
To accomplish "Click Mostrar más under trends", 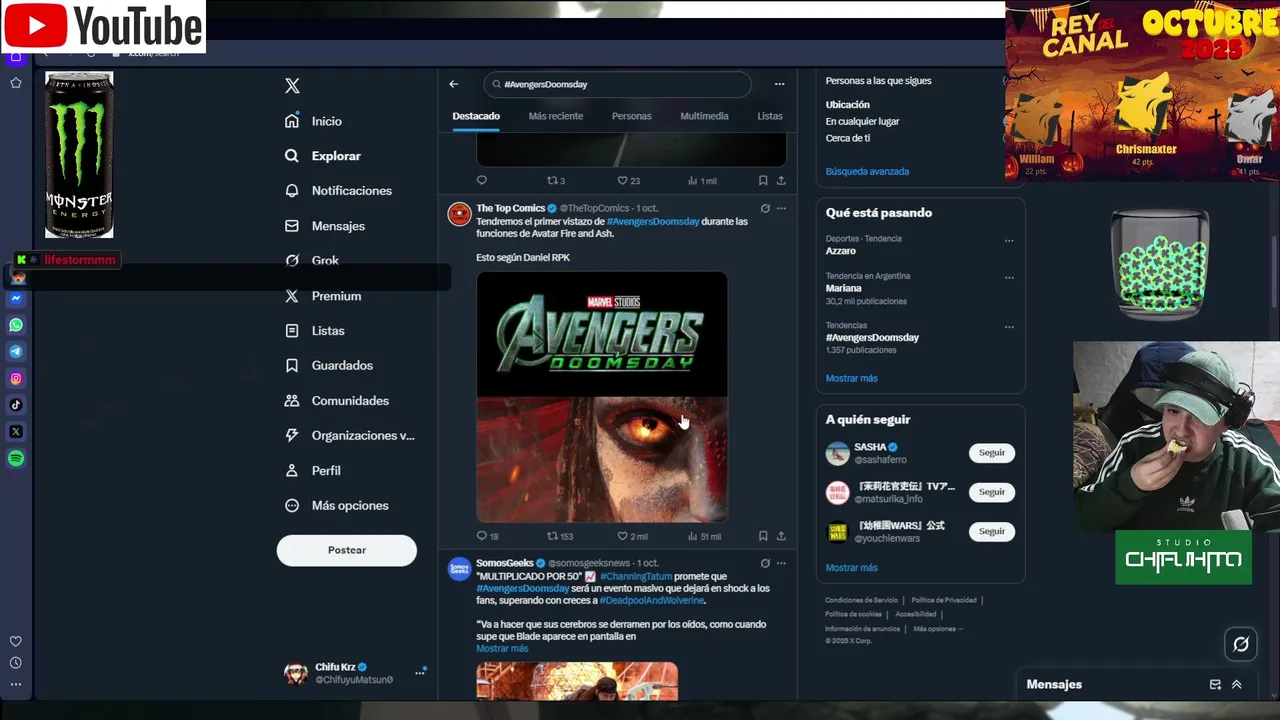I will pos(851,378).
